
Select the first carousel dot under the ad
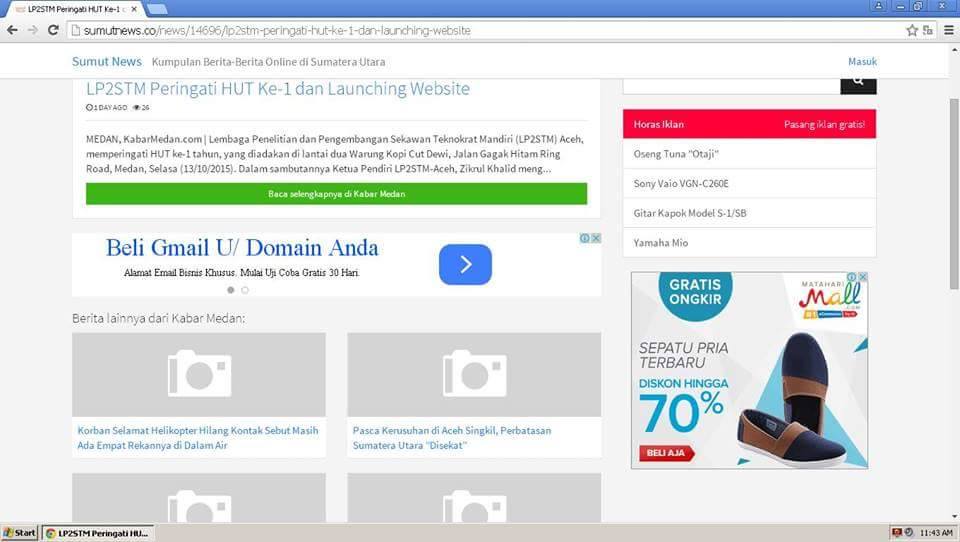tap(230, 290)
